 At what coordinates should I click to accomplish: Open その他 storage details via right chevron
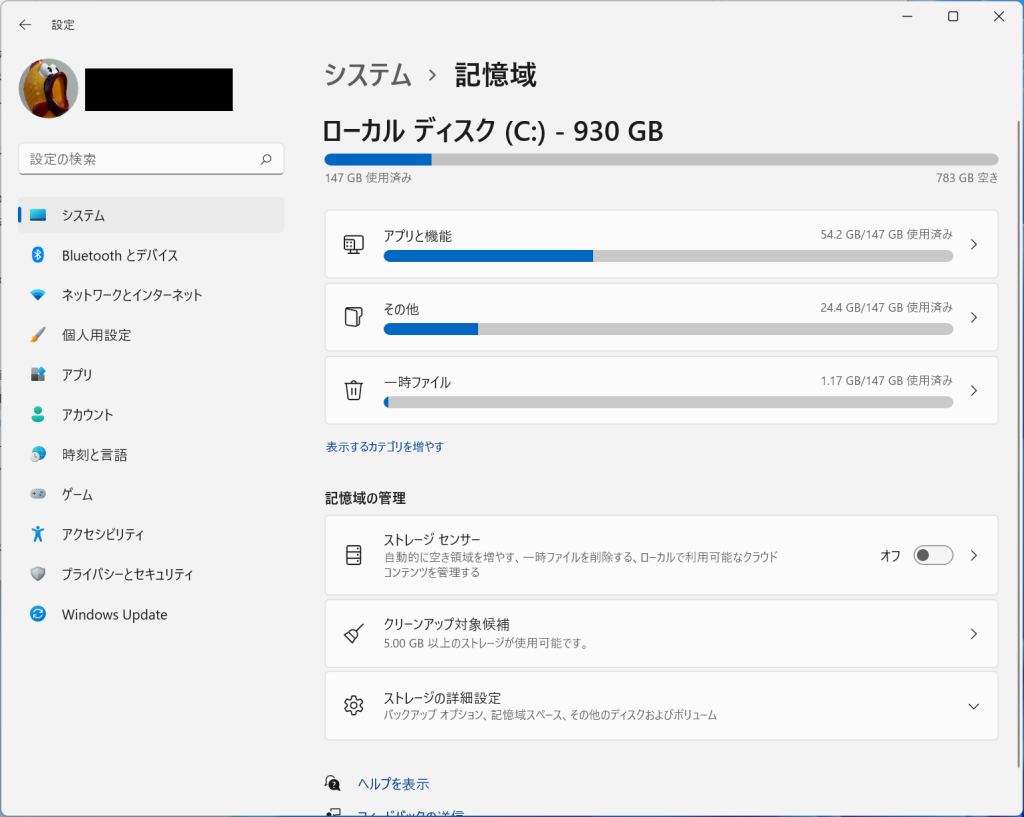[974, 317]
